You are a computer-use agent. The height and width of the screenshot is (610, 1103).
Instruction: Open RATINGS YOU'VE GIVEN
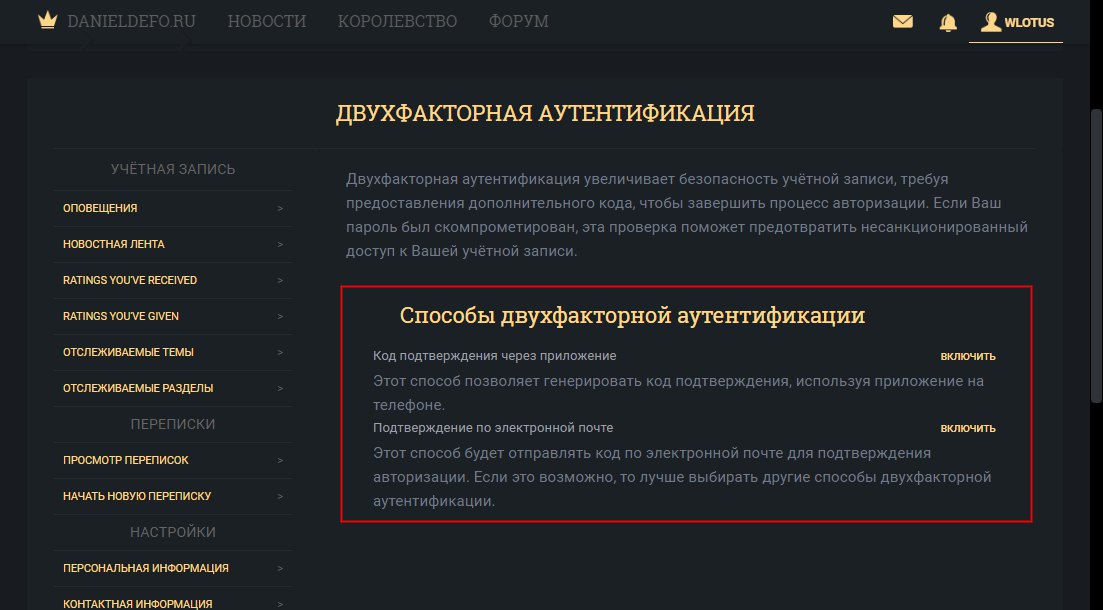[173, 316]
